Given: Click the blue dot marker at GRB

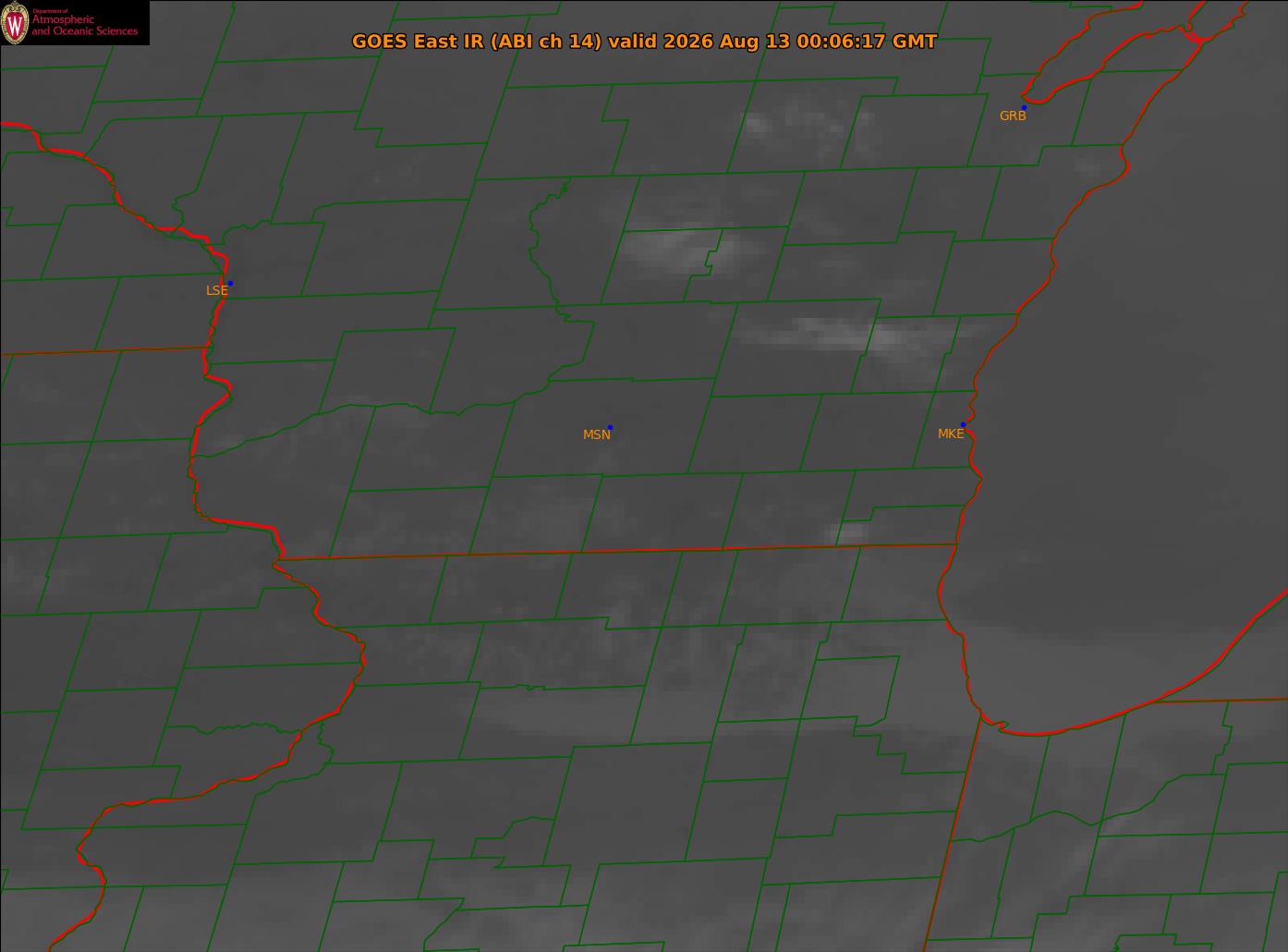Looking at the screenshot, I should pyautogui.click(x=1024, y=108).
